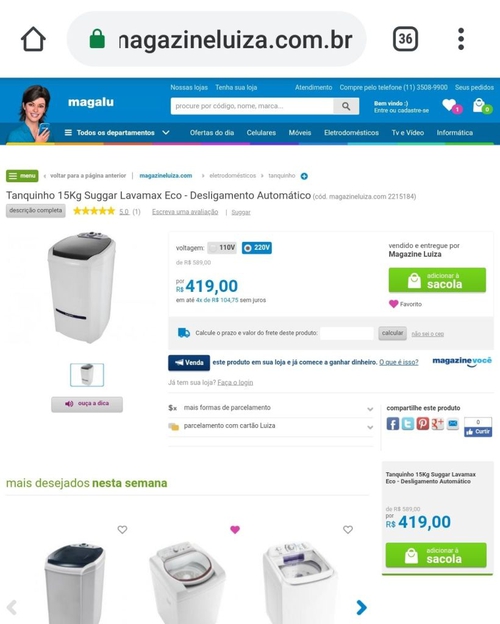
Task: Expand mais formas de parcelamento
Action: click(271, 408)
